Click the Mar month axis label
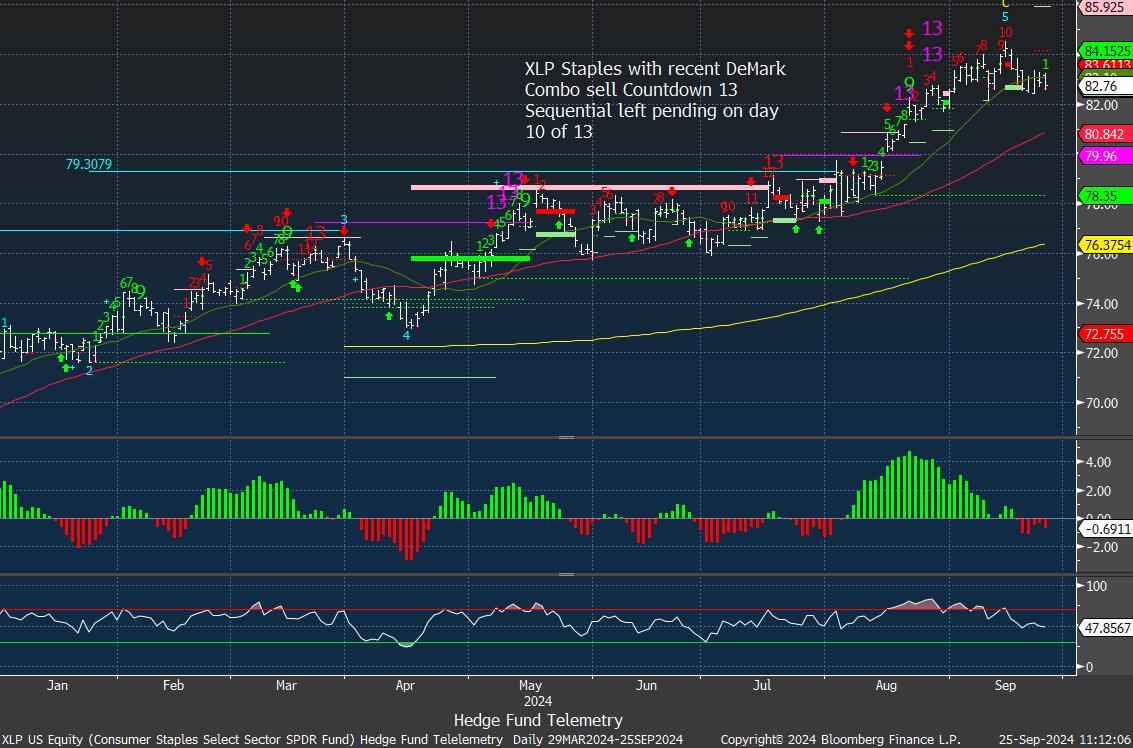 pyautogui.click(x=288, y=685)
